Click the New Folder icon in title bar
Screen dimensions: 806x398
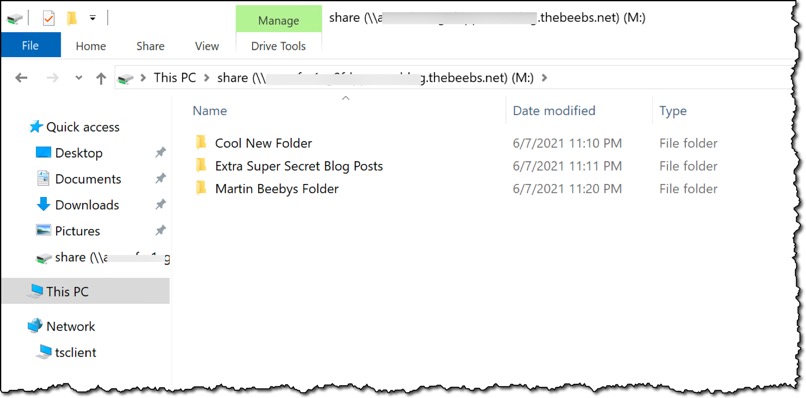[x=72, y=19]
